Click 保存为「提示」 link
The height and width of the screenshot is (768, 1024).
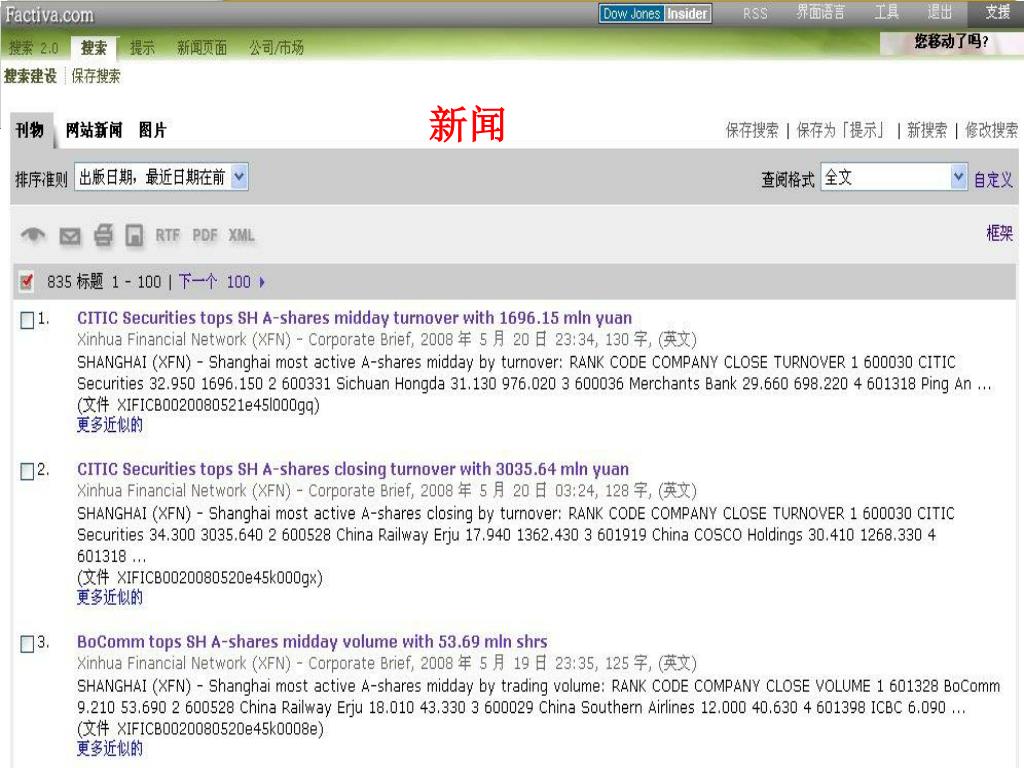(x=841, y=131)
